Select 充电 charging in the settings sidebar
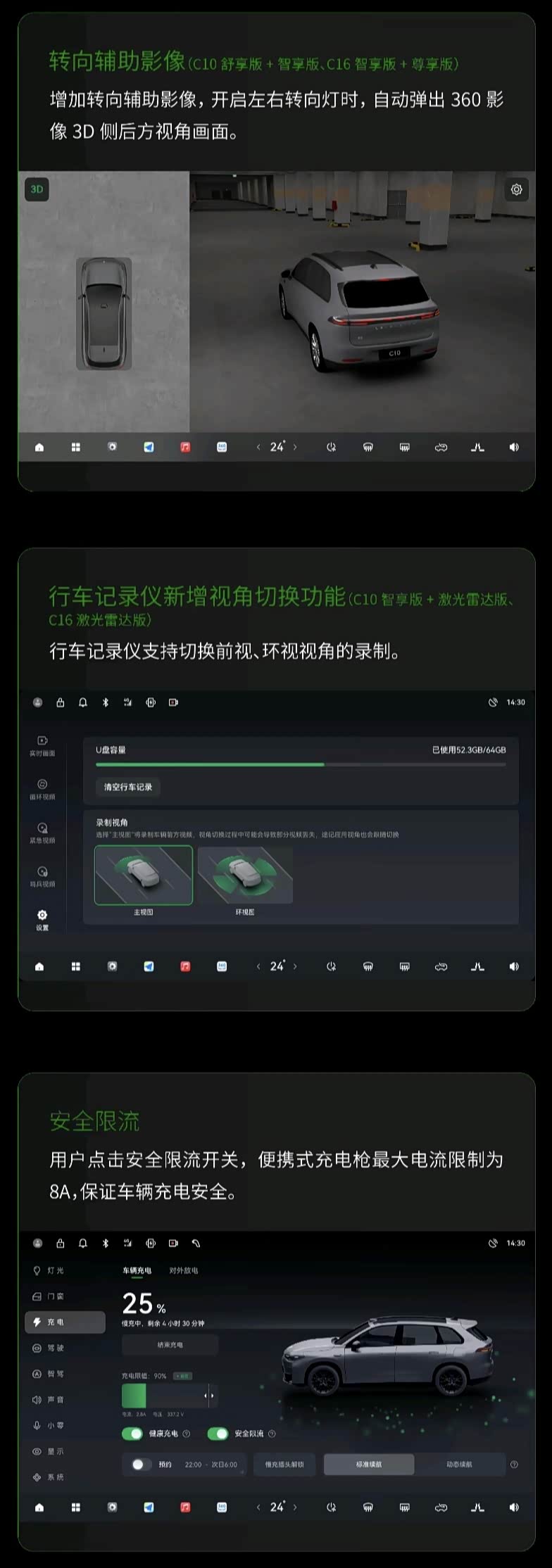Screen dimensions: 552x1568 tap(65, 1322)
